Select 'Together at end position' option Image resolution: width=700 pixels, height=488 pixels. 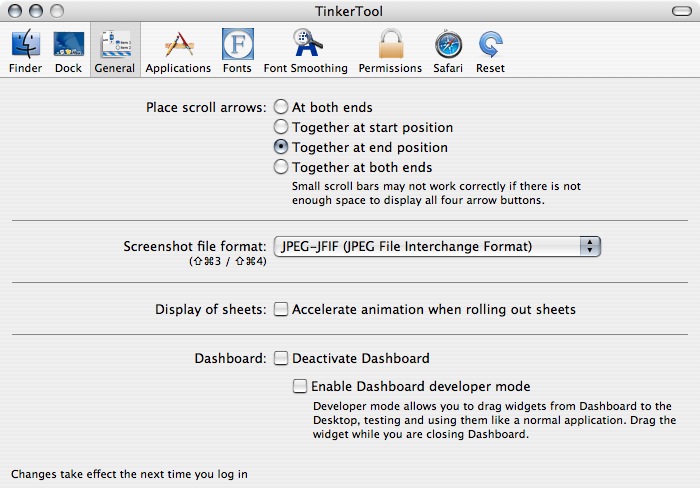281,147
